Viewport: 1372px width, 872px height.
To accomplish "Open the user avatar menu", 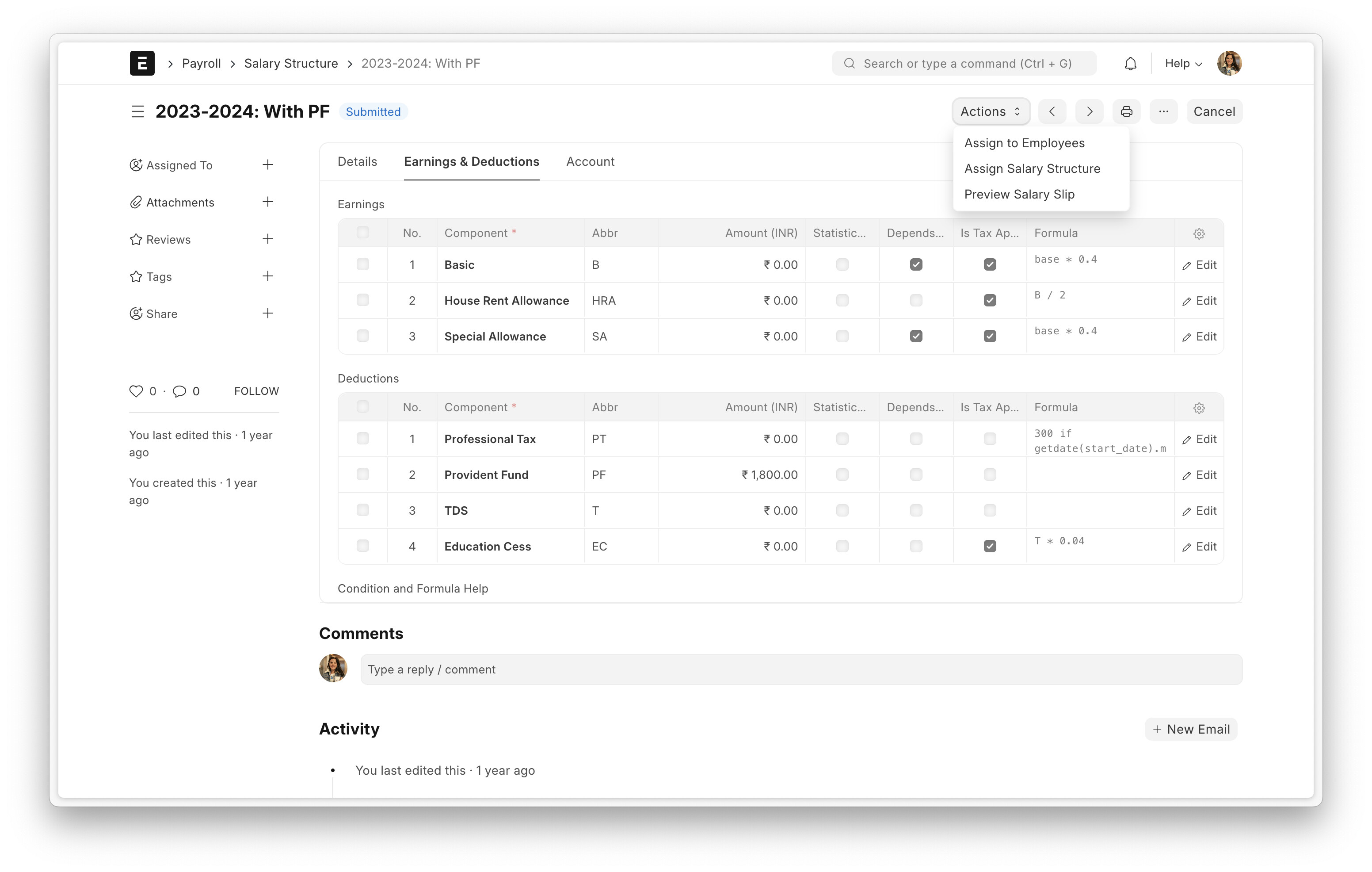I will [1229, 63].
